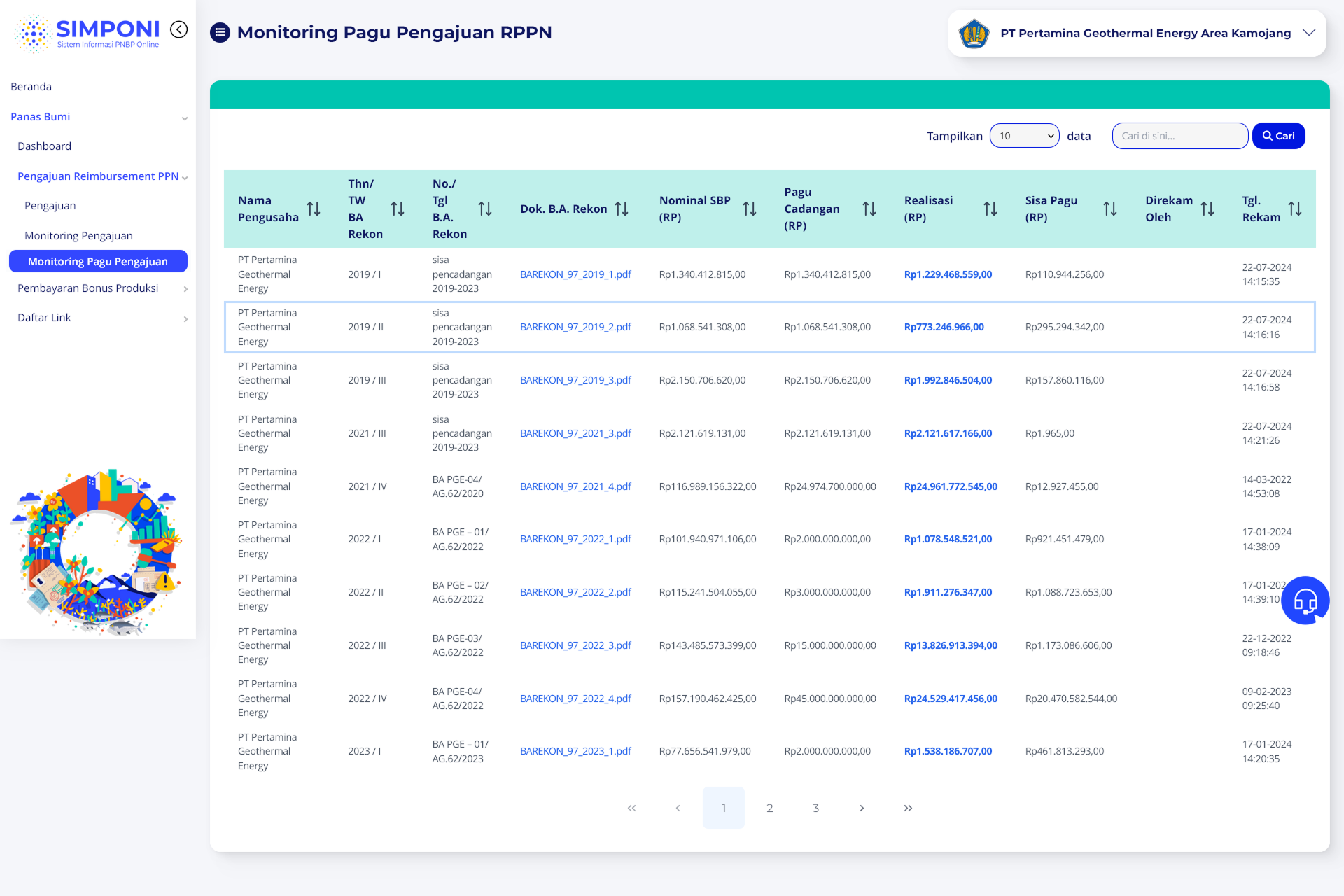The image size is (1344, 896).
Task: Sort table by Nominal SBP
Action: pyautogui.click(x=750, y=209)
